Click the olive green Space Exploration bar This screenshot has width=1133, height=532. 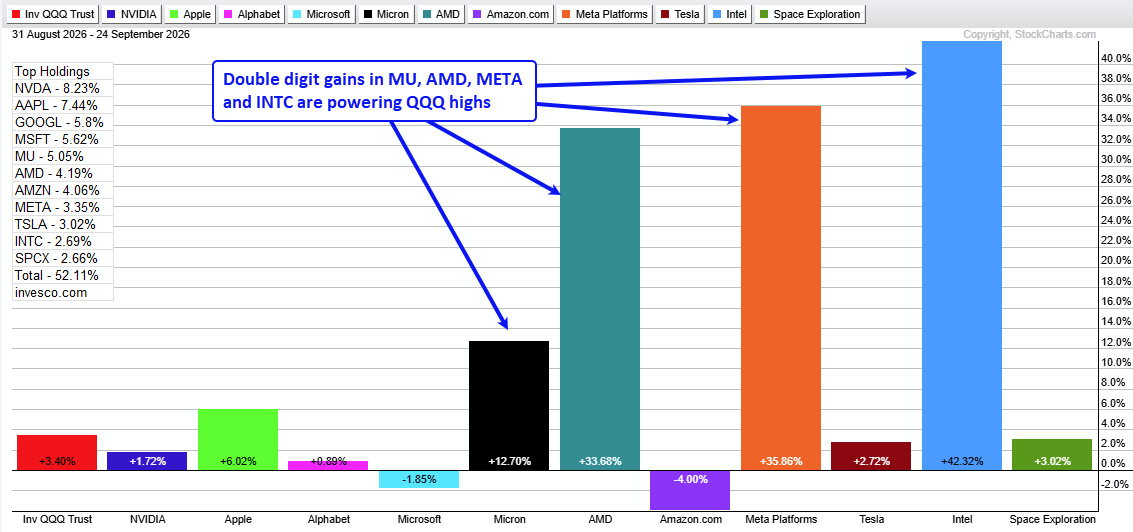coord(1051,455)
